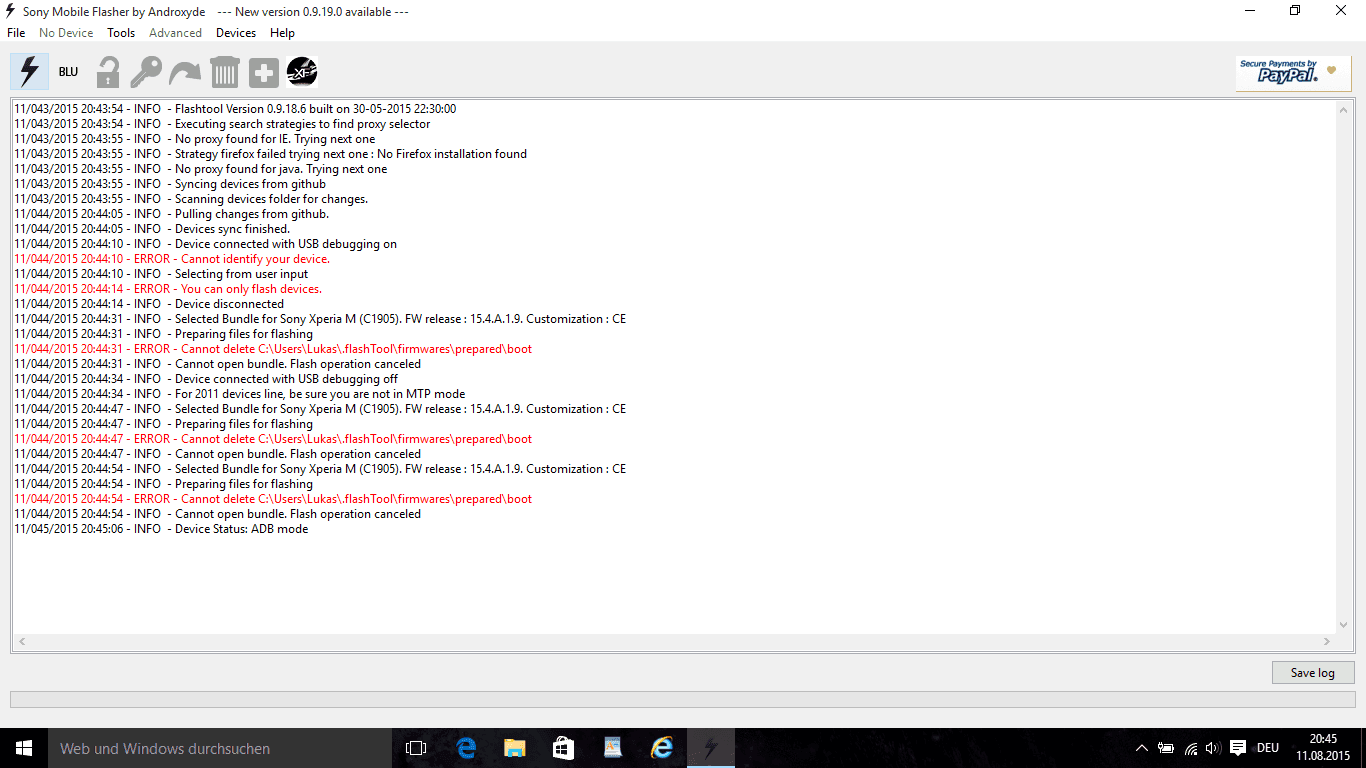Viewport: 1366px width, 768px height.
Task: Open the File menu
Action: pyautogui.click(x=16, y=33)
